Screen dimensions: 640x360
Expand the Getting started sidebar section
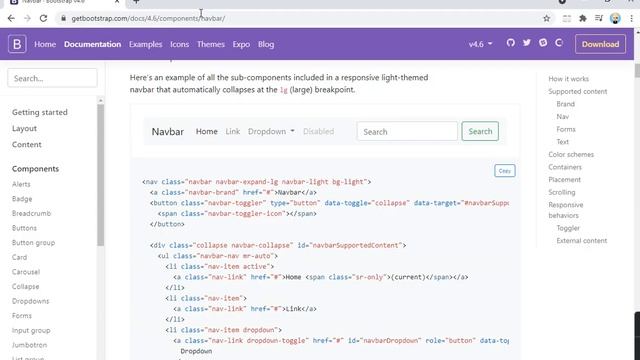40,112
